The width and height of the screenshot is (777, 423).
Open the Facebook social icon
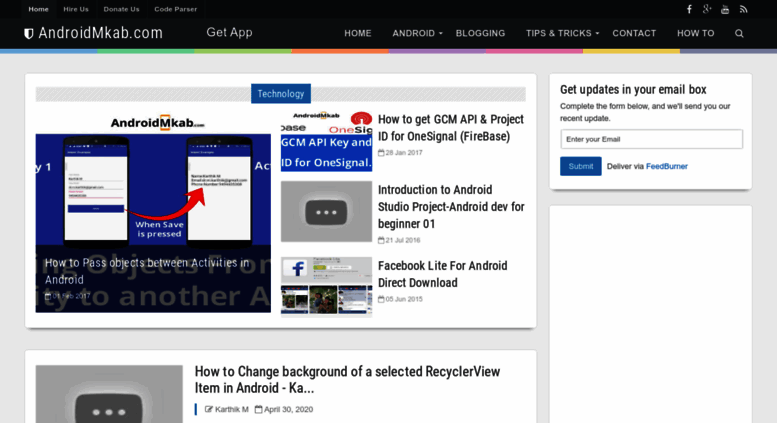coord(689,9)
